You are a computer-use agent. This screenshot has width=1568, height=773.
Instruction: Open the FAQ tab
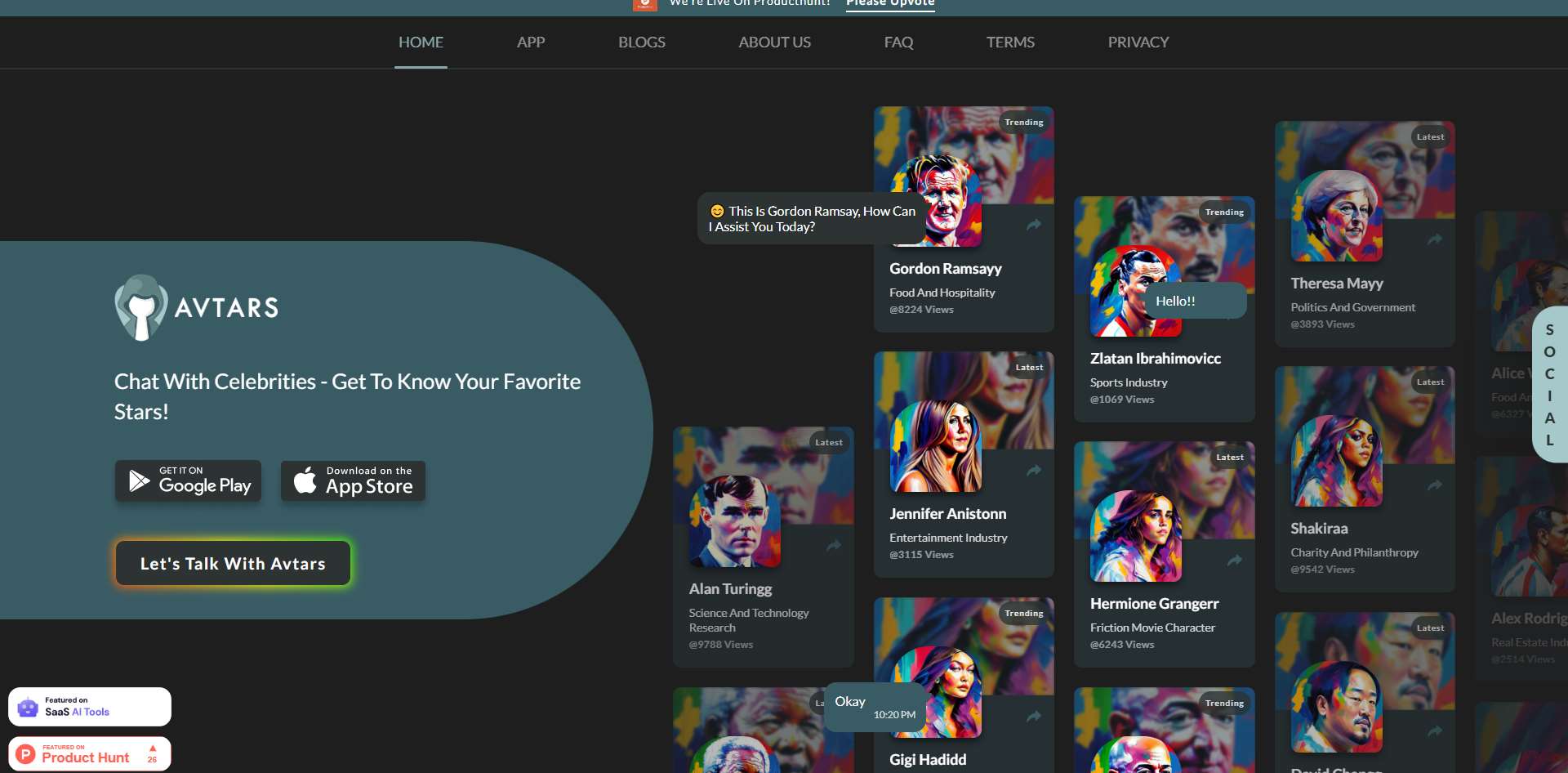click(898, 42)
